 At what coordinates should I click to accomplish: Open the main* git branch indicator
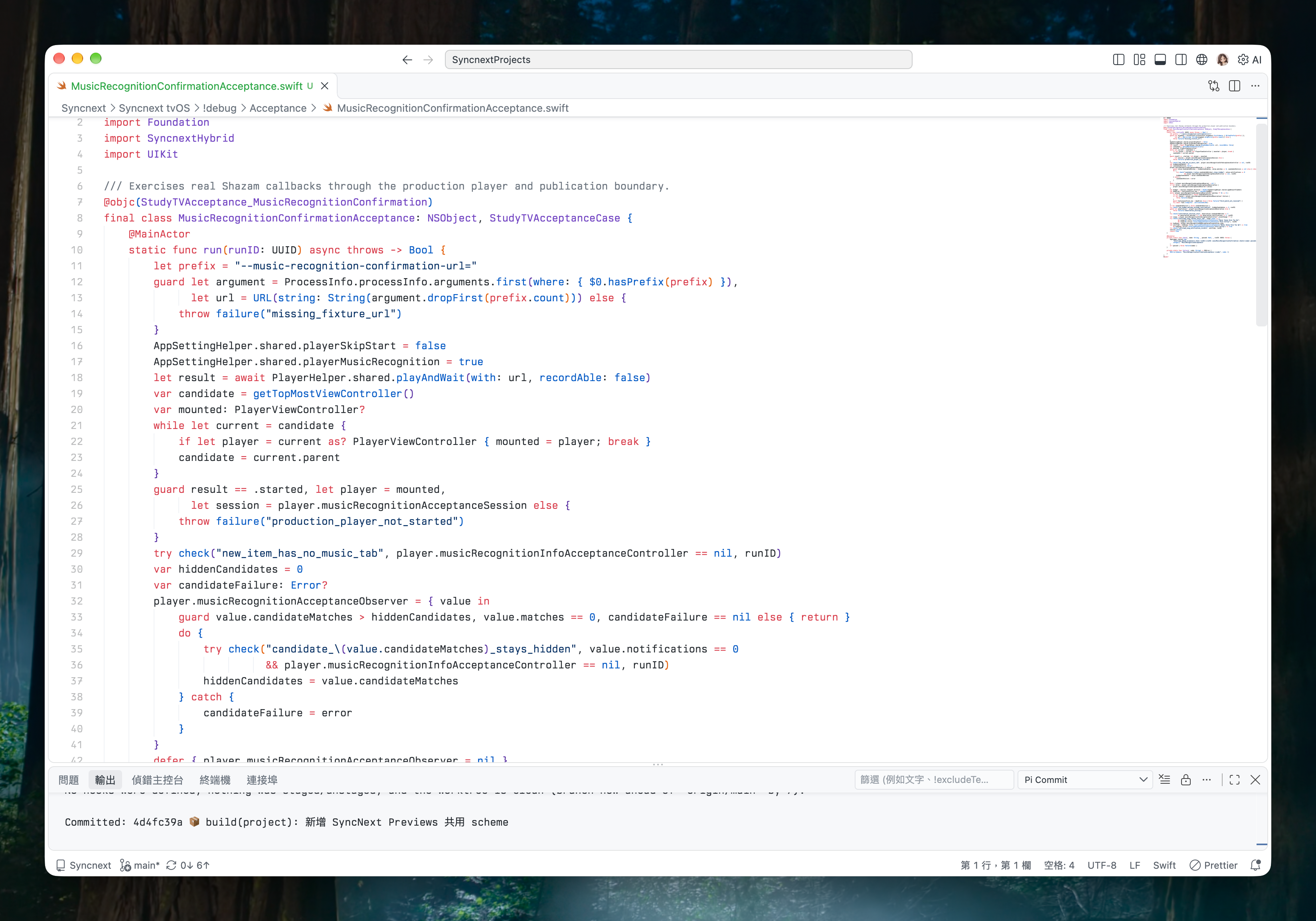[140, 866]
